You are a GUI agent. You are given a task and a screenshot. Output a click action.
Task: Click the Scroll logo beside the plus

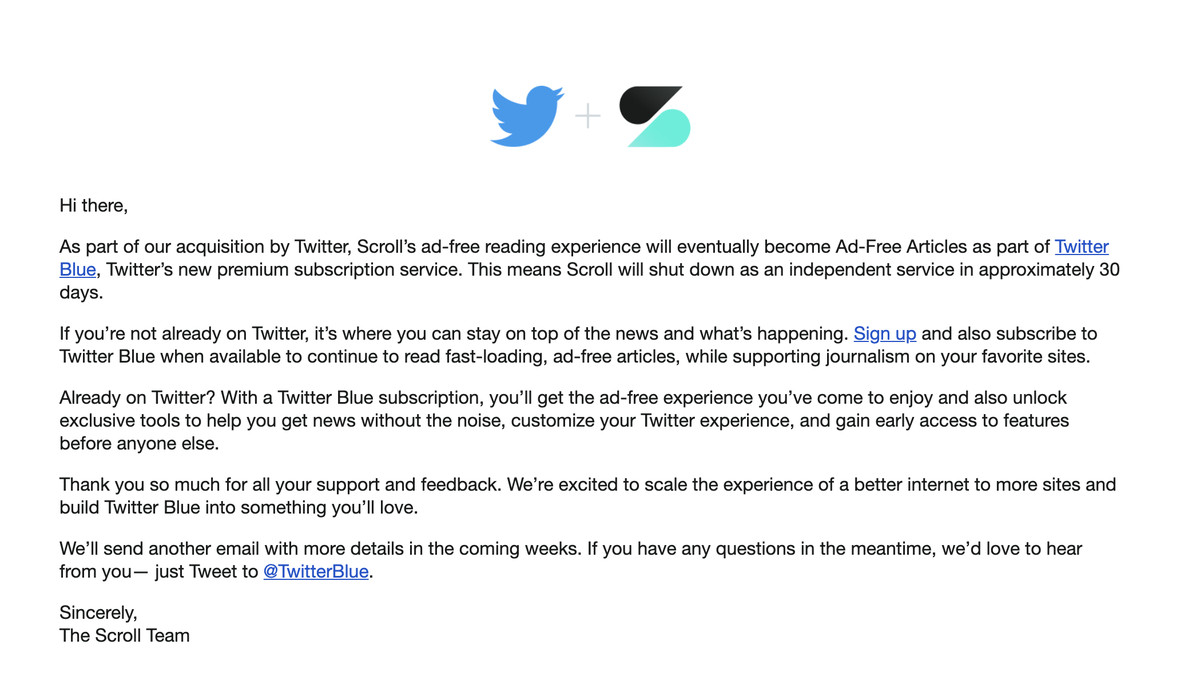[x=655, y=117]
